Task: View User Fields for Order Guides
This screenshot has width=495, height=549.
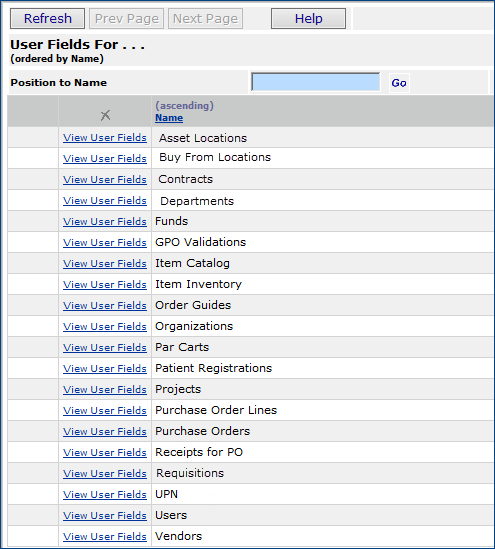Action: coord(105,306)
